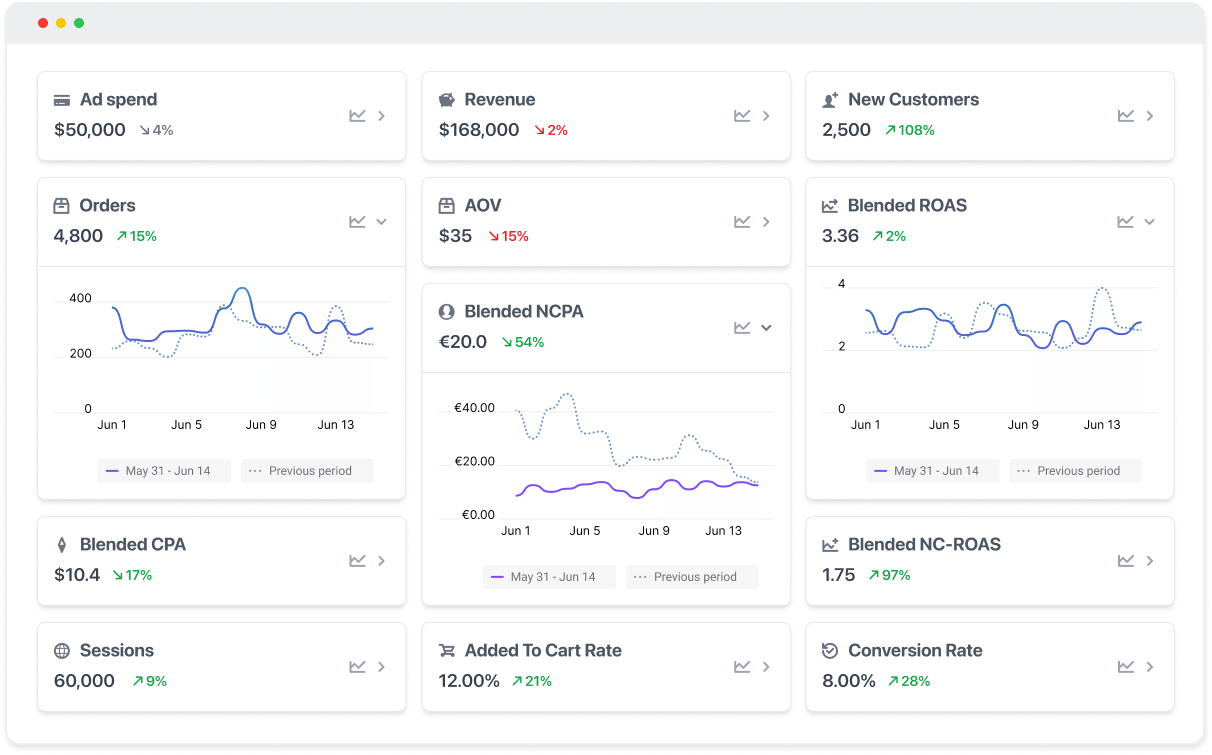Click chart icon on Conversion Rate card
This screenshot has width=1212, height=755.
[x=1126, y=667]
